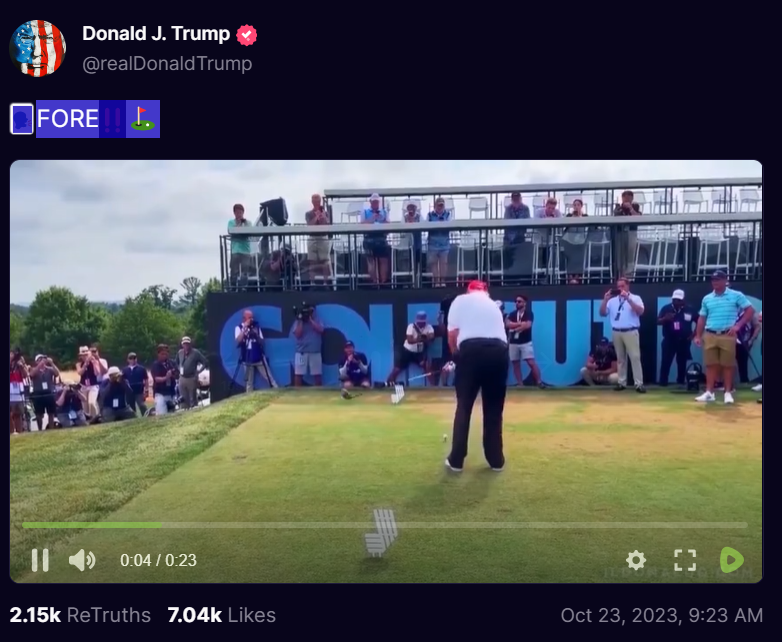Viewport: 782px width, 642px height.
Task: Click the Oct 23, 2023 timestamp
Action: (662, 615)
